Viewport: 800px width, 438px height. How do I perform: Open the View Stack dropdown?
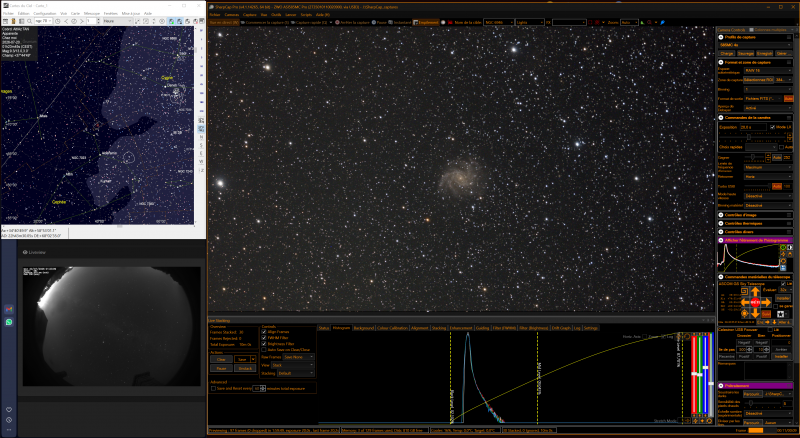point(293,365)
